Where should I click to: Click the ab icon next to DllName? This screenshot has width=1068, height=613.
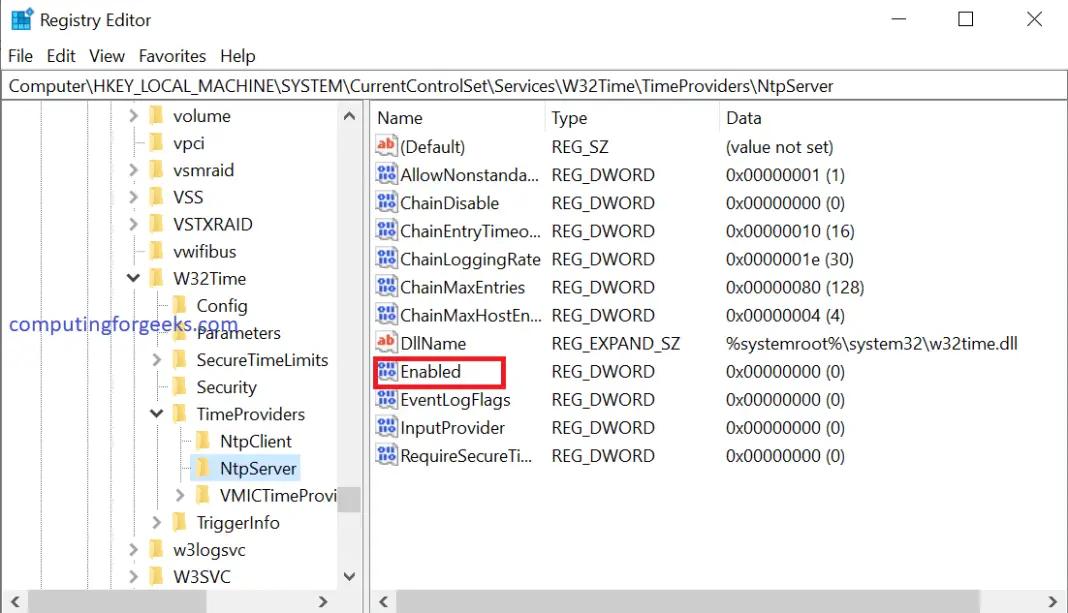click(x=387, y=343)
